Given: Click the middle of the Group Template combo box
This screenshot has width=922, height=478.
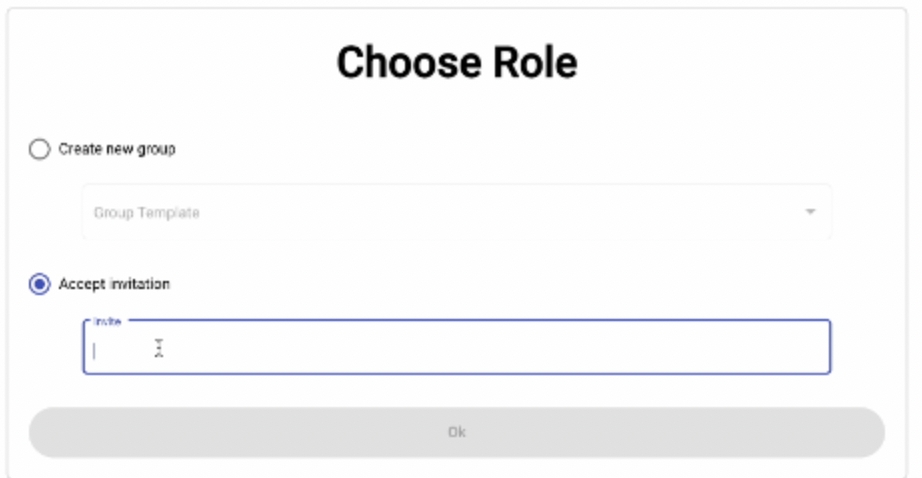Looking at the screenshot, I should pyautogui.click(x=456, y=212).
